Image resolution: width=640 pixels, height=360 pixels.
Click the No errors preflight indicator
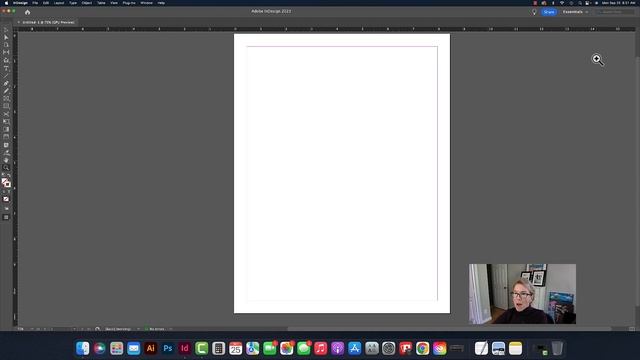(155, 329)
